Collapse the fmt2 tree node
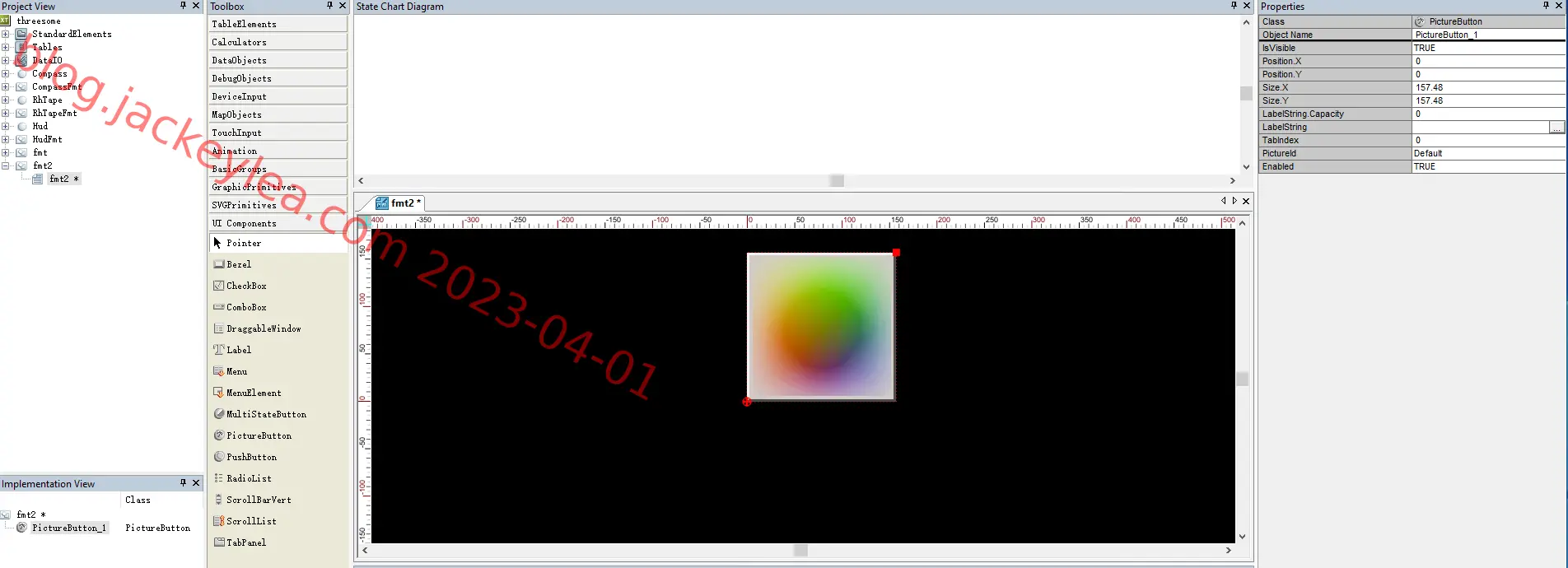Viewport: 1568px width, 568px height. (x=6, y=165)
